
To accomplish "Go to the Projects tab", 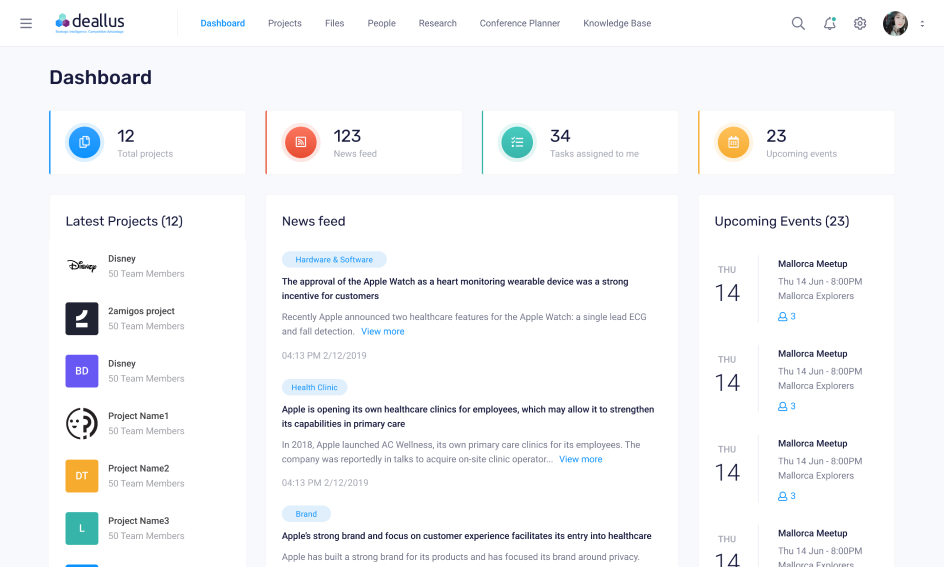I will [x=284, y=23].
